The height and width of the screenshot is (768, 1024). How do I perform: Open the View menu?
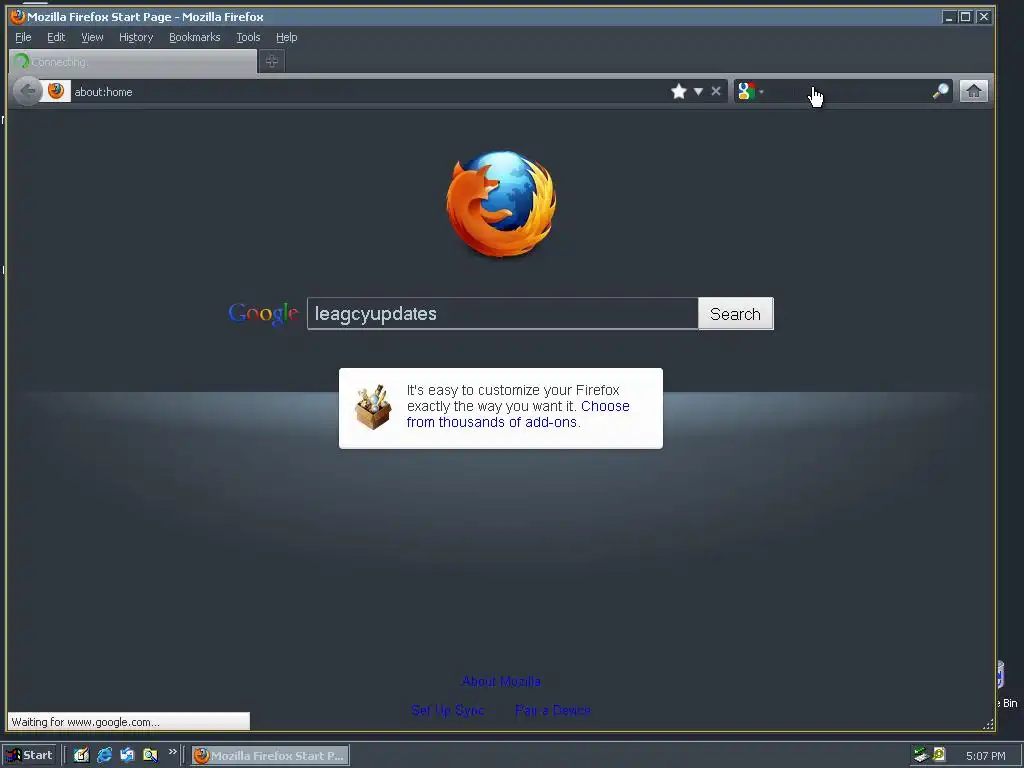pos(92,37)
